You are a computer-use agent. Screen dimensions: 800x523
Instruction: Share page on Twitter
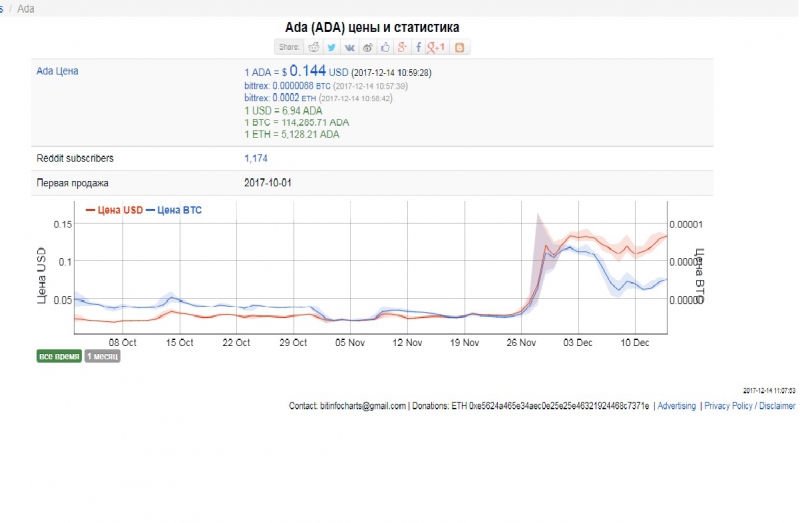(x=332, y=47)
